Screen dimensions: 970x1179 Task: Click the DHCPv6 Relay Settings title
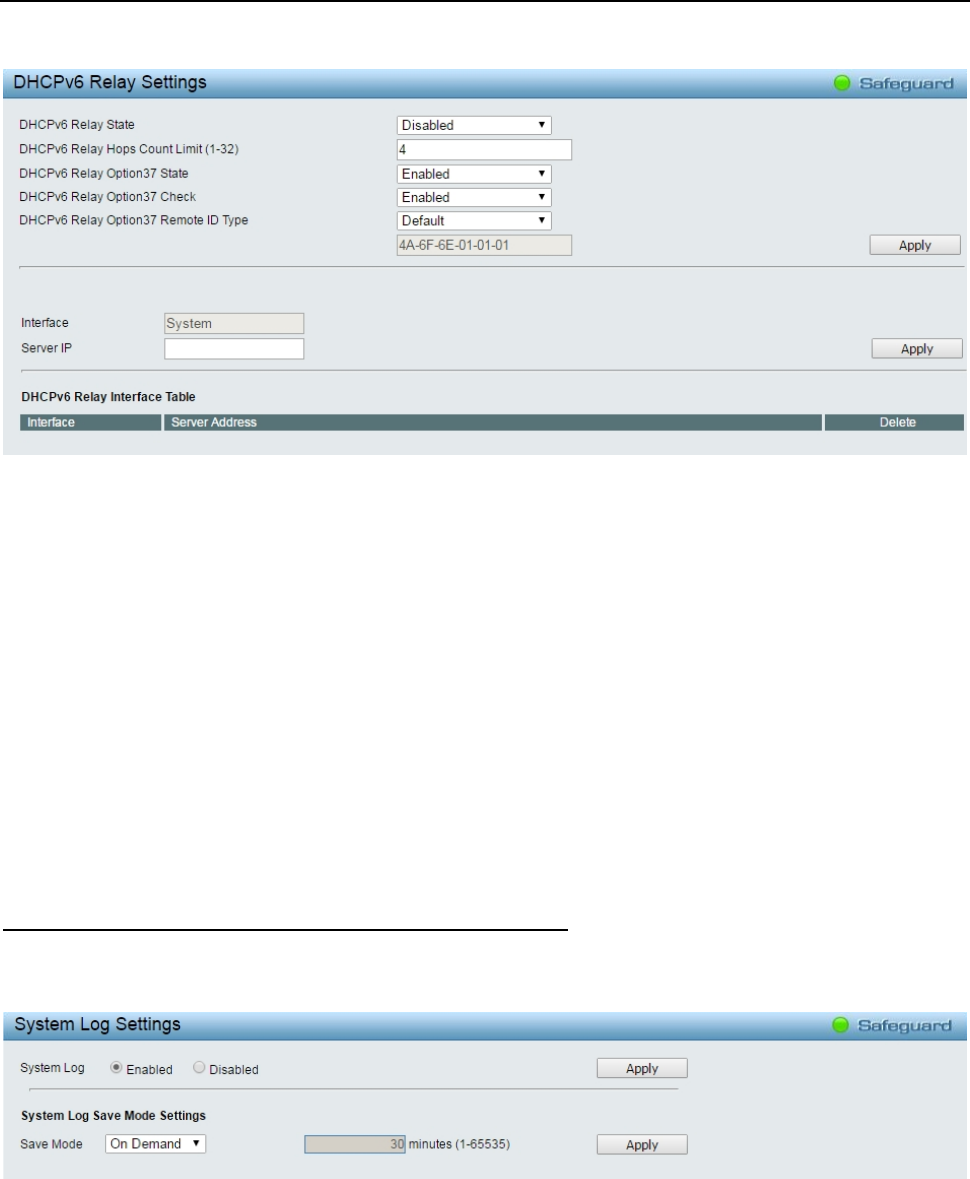(x=110, y=83)
